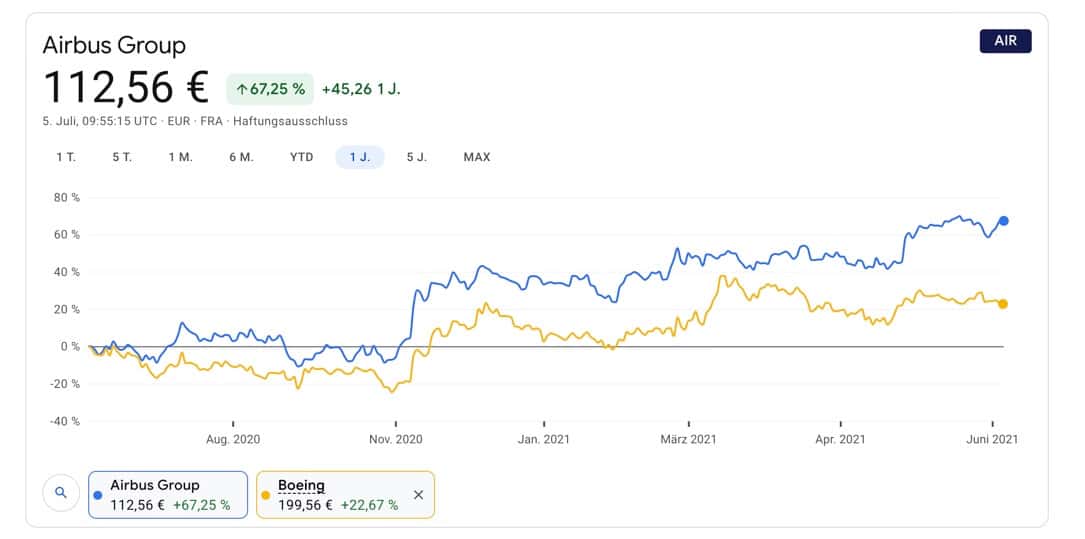The width and height of the screenshot is (1085, 539).
Task: Click the 0 % y-axis label
Action: pyautogui.click(x=69, y=347)
